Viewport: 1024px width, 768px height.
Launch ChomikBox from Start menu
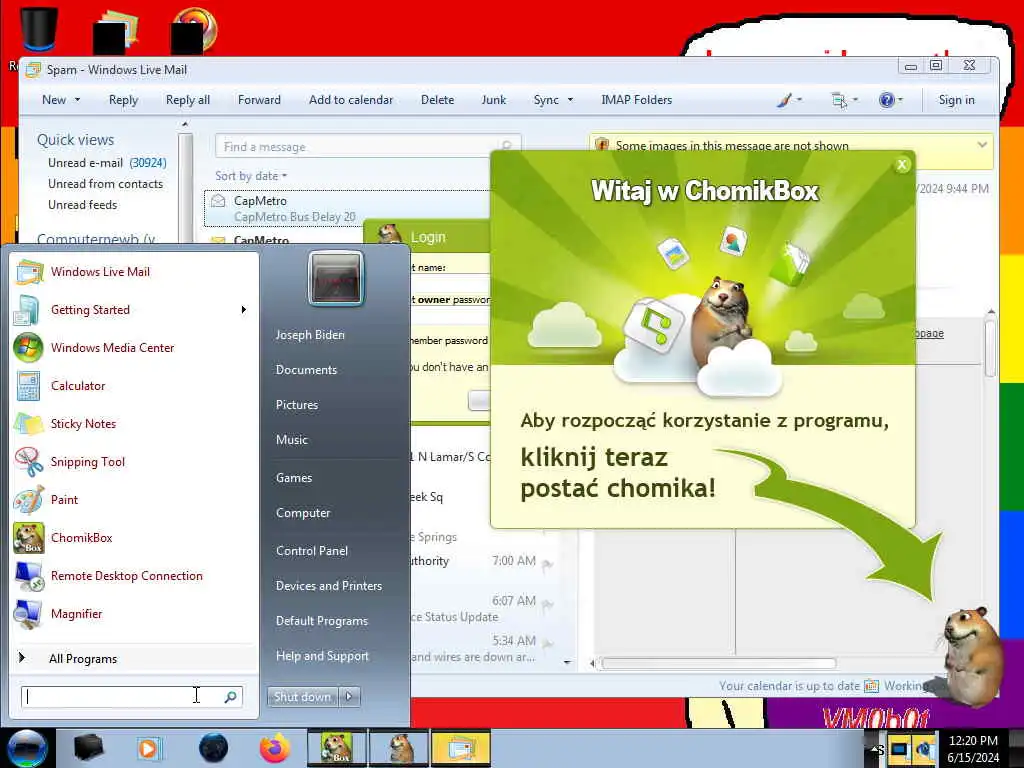click(x=82, y=537)
